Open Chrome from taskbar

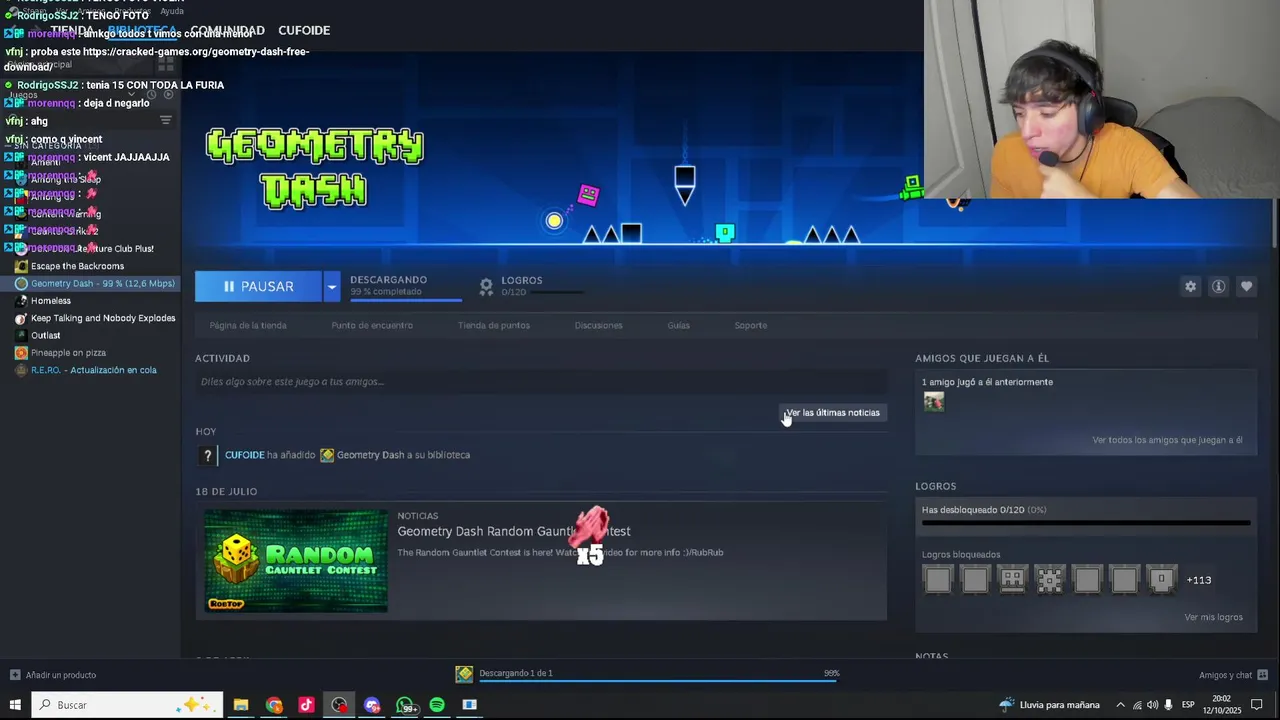[x=274, y=705]
